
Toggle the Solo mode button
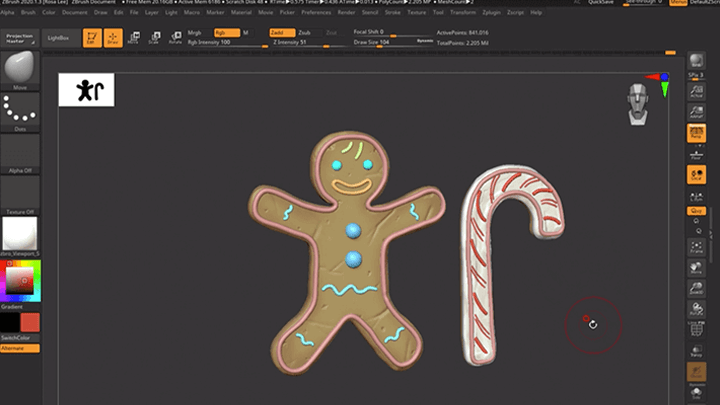click(x=696, y=393)
